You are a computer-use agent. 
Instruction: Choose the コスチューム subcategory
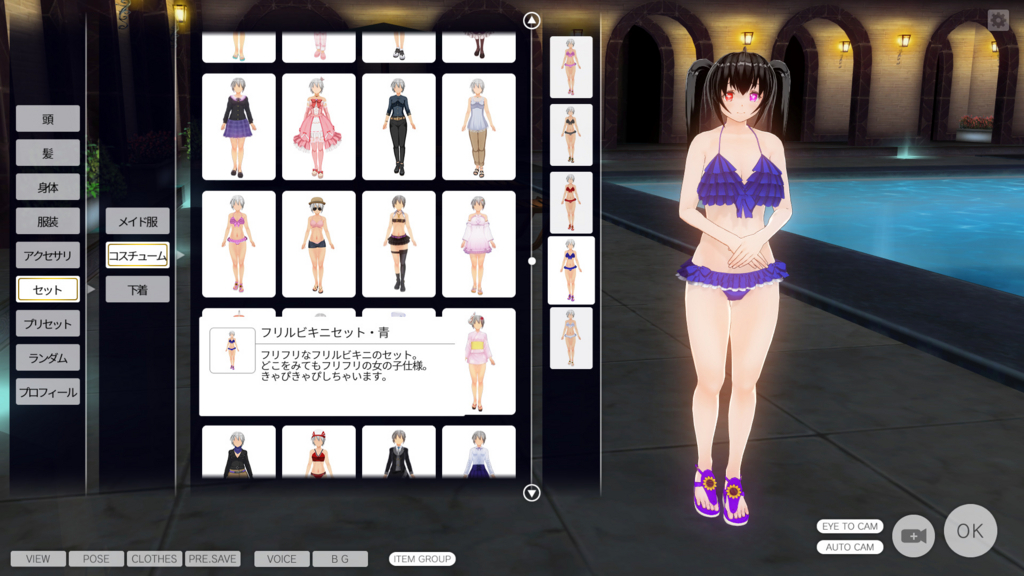138,255
